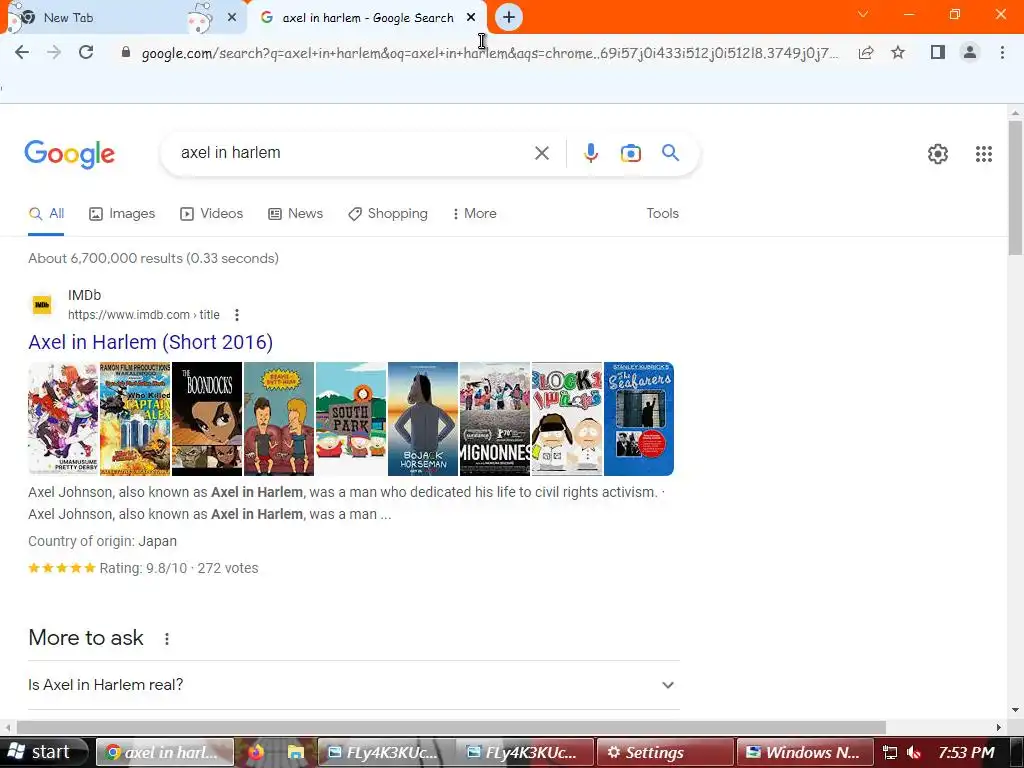The image size is (1024, 768).
Task: Open the Mignonnes poster thumbnail
Action: (494, 419)
